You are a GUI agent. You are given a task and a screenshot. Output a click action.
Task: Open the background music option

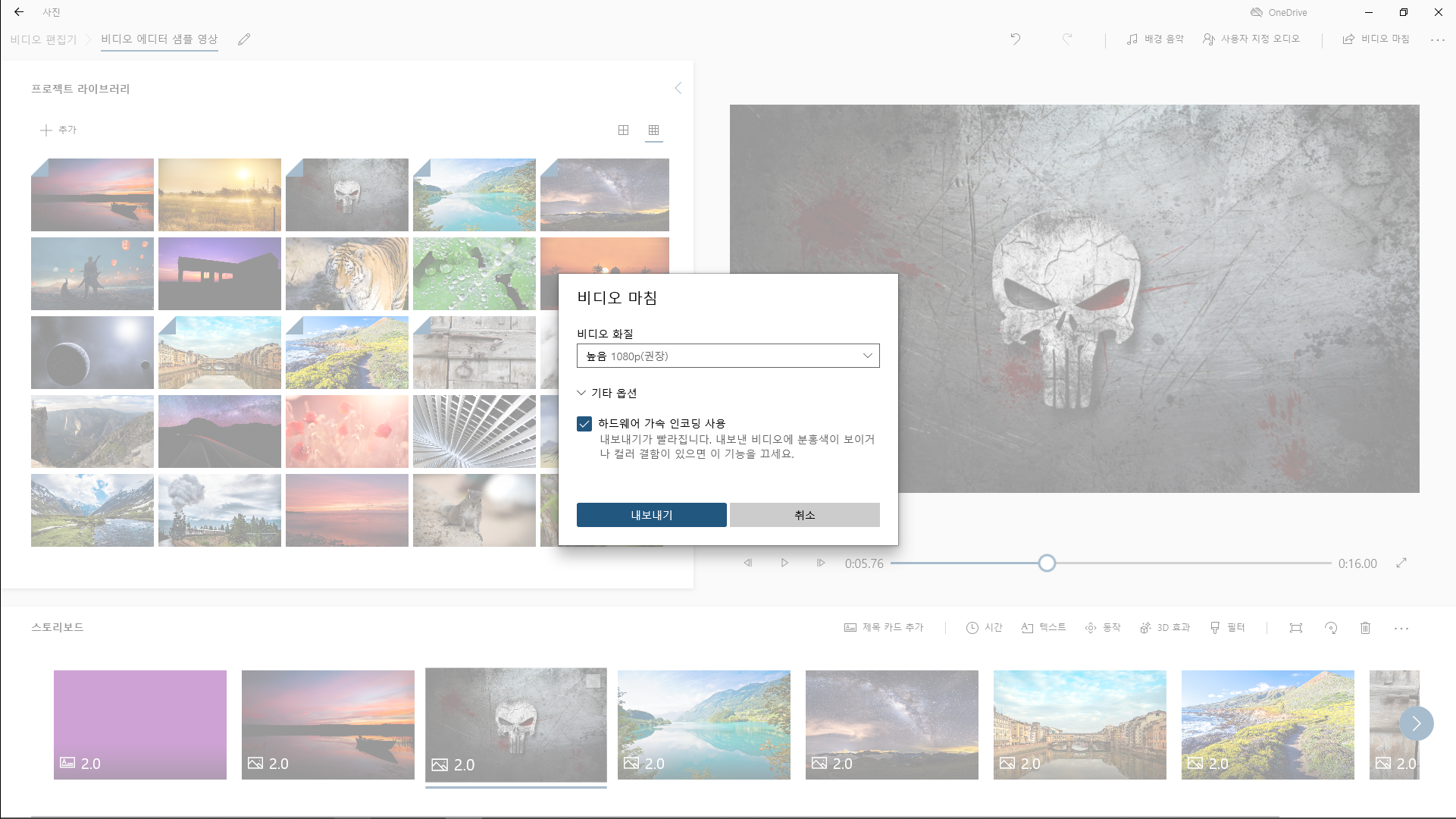(1154, 39)
